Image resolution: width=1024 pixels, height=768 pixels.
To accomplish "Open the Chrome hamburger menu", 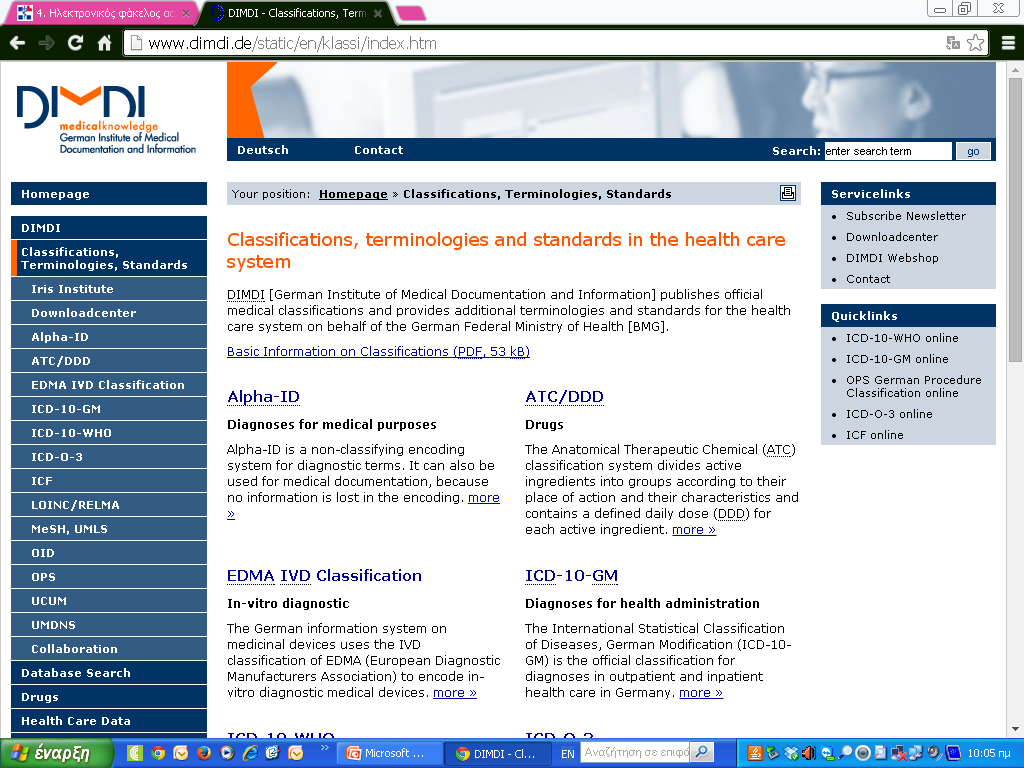I will click(x=1008, y=43).
